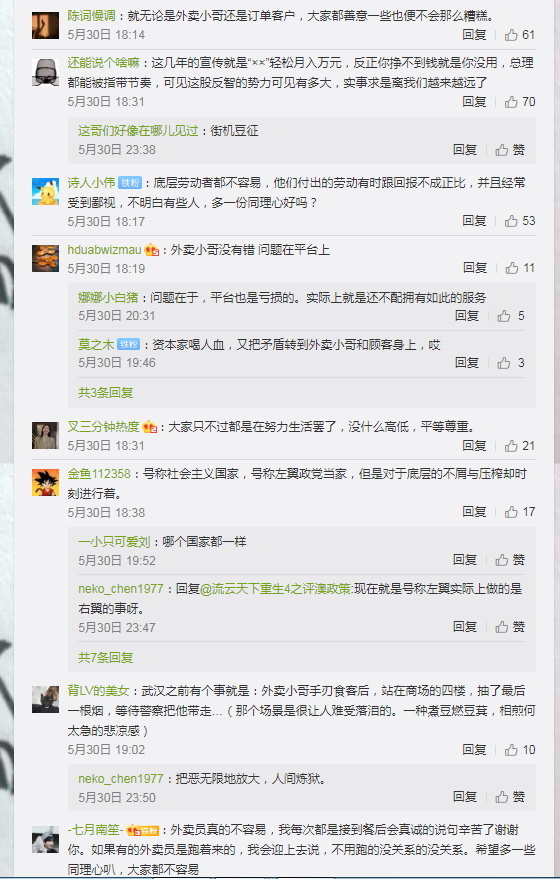Image resolution: width=560 pixels, height=879 pixels.
Task: Click the 铁粉 badge next to 莫之木
Action: pyautogui.click(x=128, y=345)
